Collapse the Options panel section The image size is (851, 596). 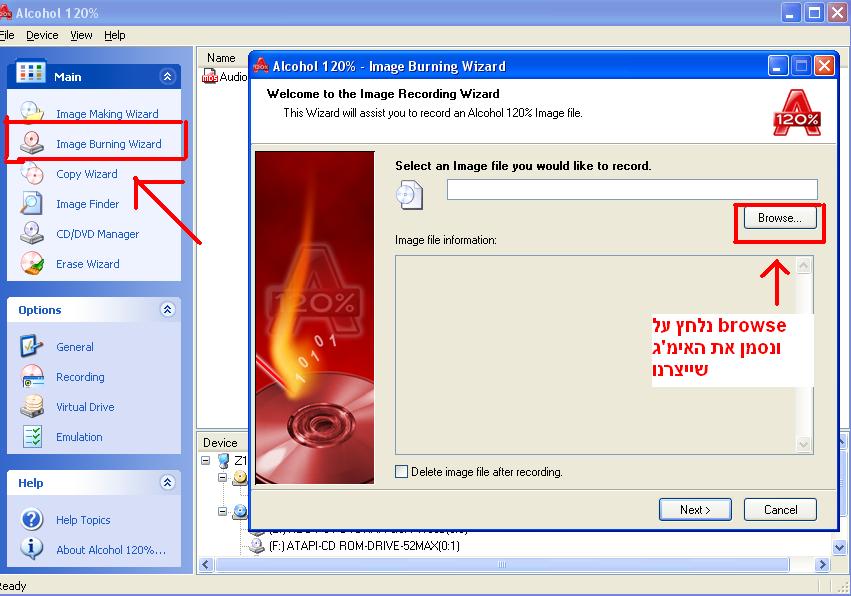coord(167,310)
